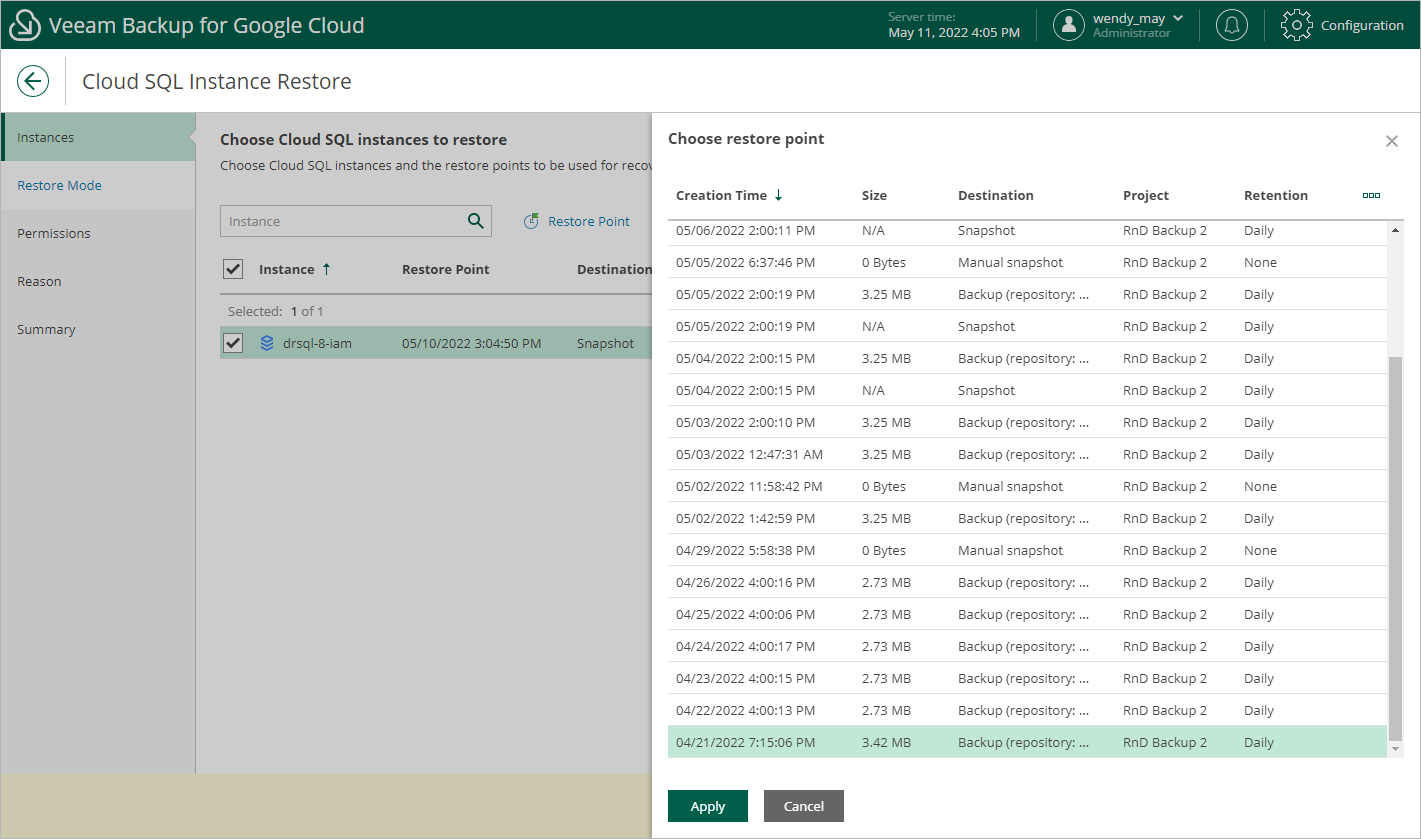
Task: Click the Restore Point clock icon
Action: 532,221
